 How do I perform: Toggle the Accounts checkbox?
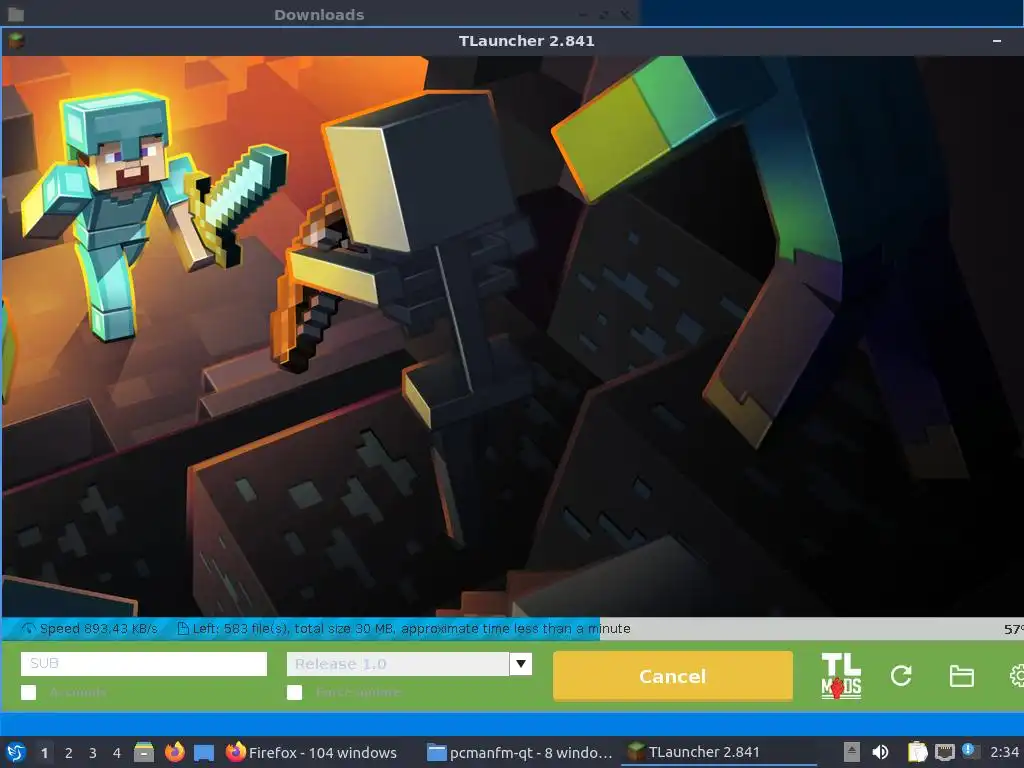[29, 692]
